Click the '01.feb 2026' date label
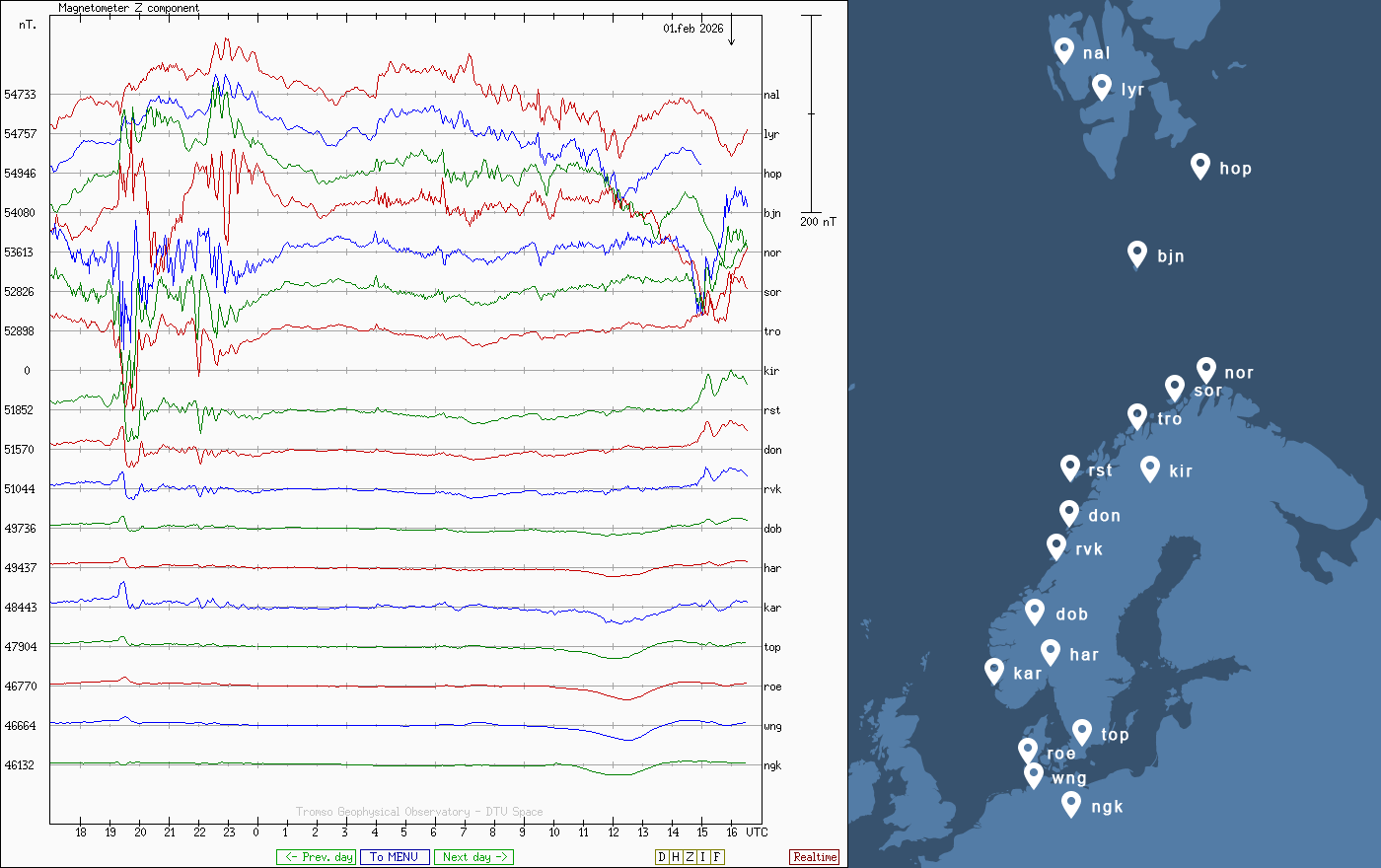 click(x=693, y=29)
